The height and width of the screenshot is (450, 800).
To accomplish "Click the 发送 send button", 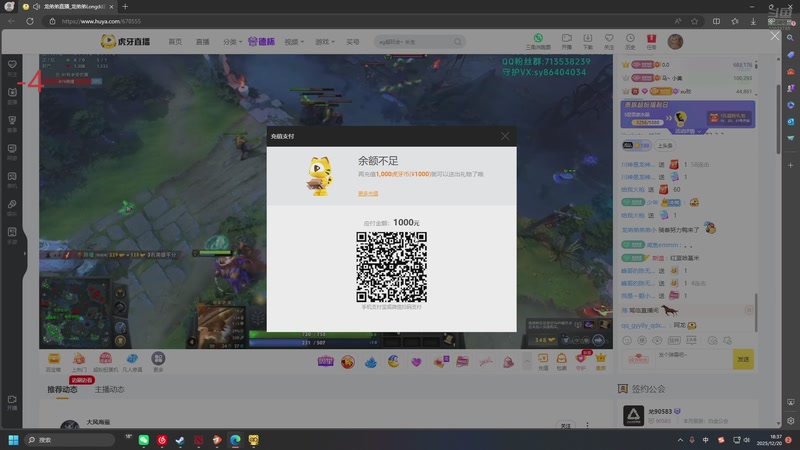I will pyautogui.click(x=743, y=359).
